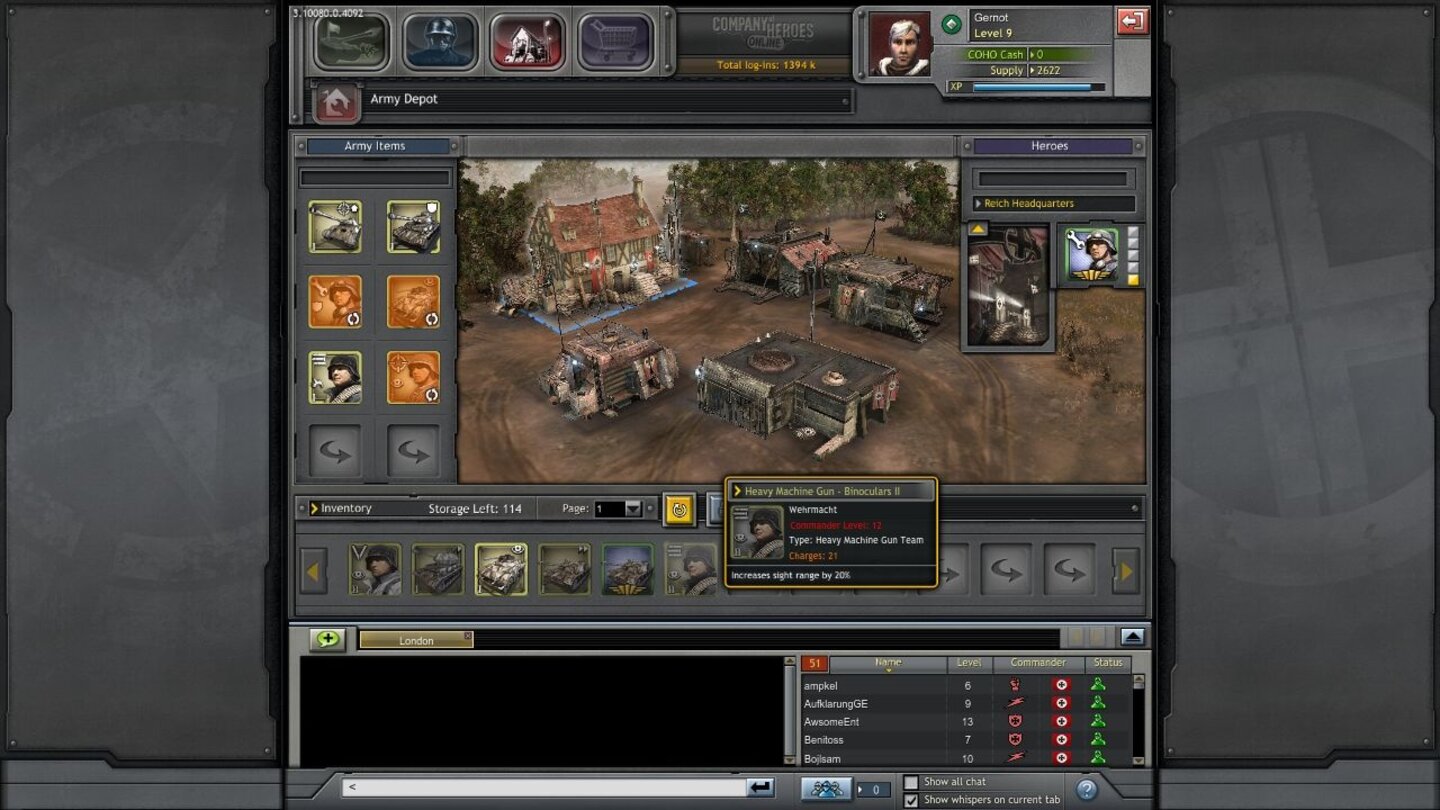Select the fourth inventory tank with arrows
1440x810 pixels.
click(x=565, y=570)
